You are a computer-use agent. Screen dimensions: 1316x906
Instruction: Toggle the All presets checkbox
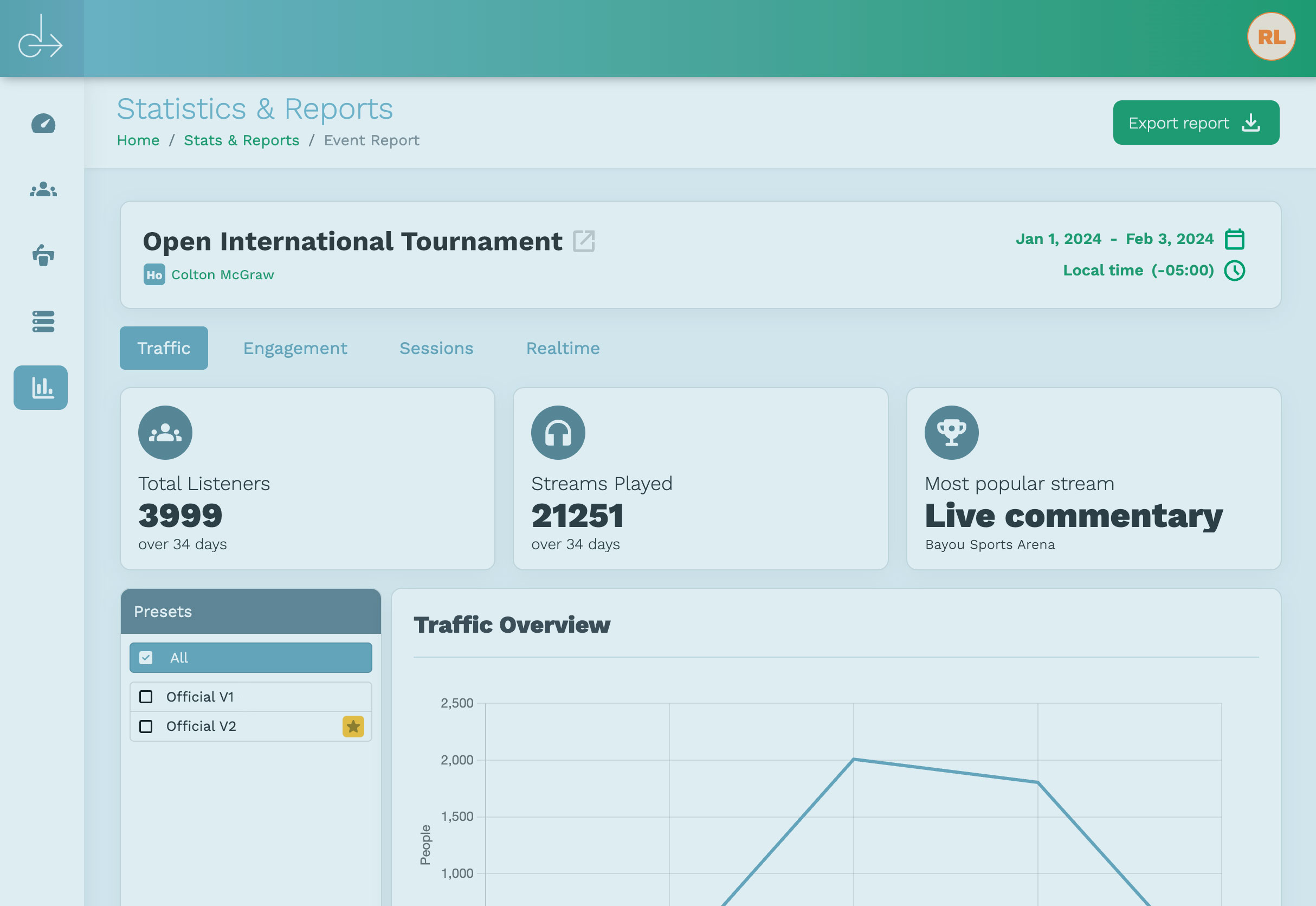click(x=146, y=658)
